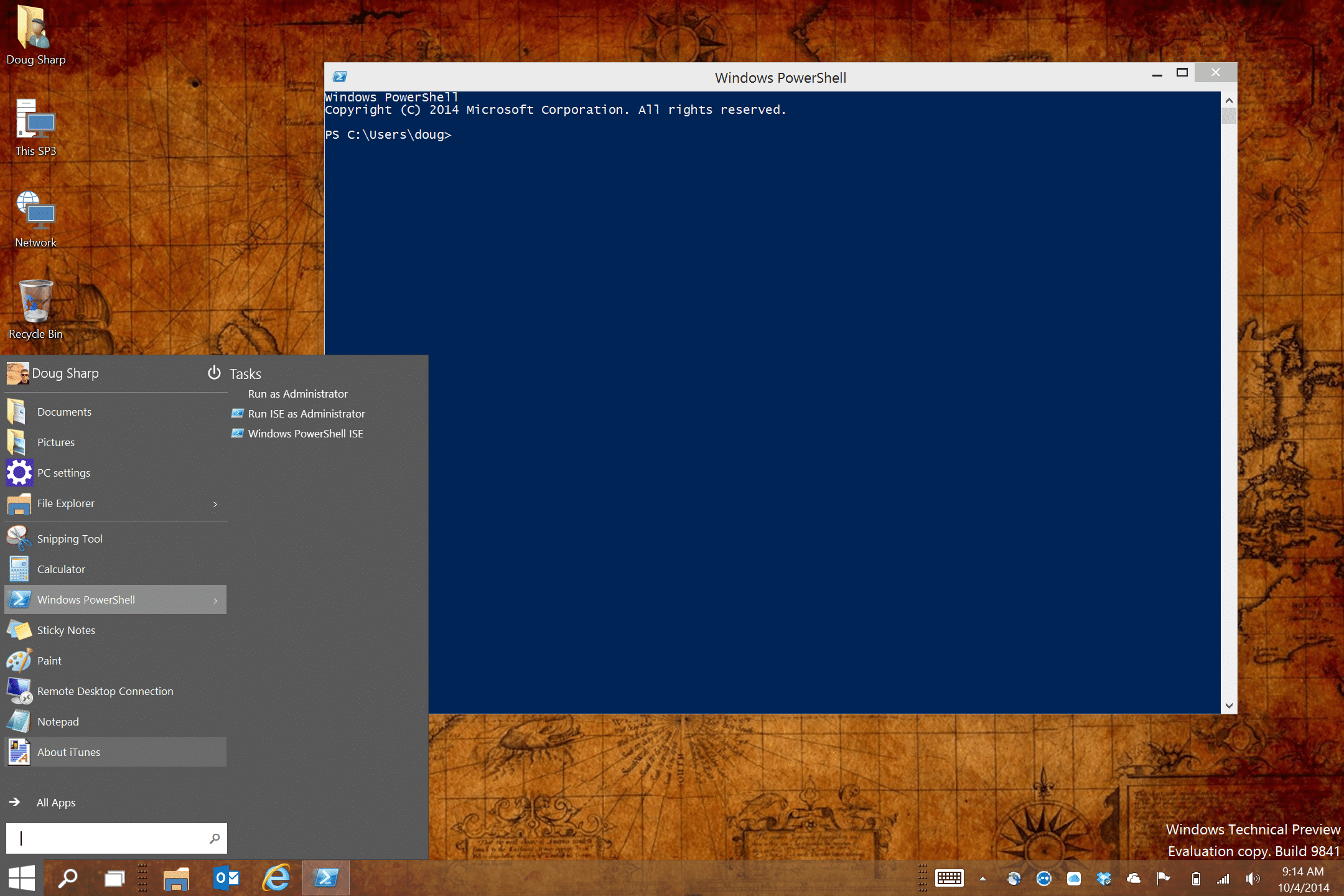The height and width of the screenshot is (896, 1344).
Task: Open the Doug Sharp desktop folder icon
Action: 35,35
